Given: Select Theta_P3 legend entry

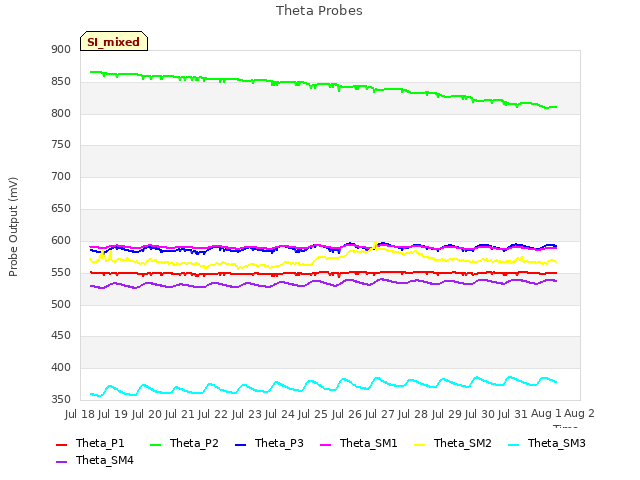Looking at the screenshot, I should tap(269, 443).
